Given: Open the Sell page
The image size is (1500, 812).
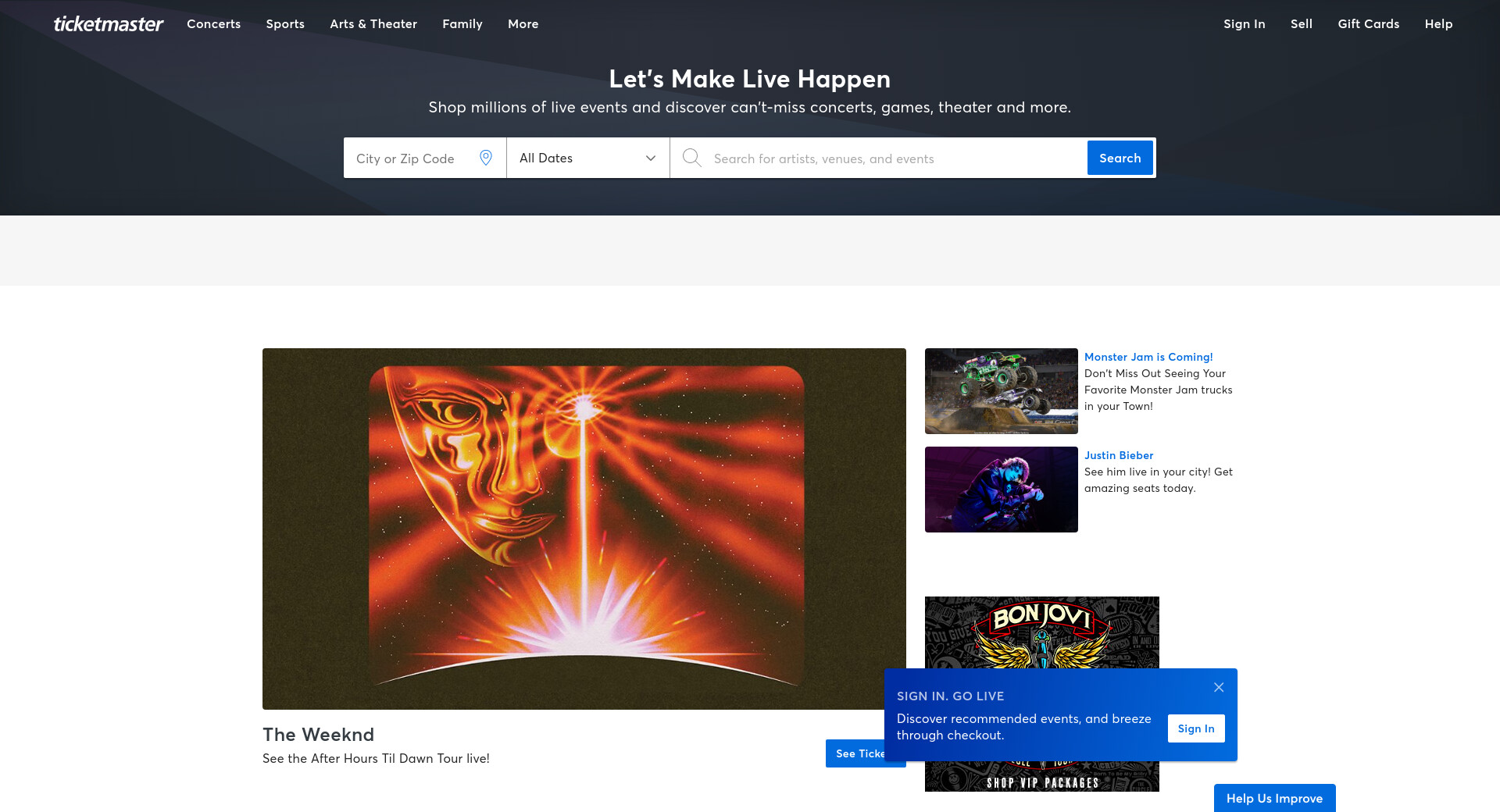Looking at the screenshot, I should (1301, 24).
